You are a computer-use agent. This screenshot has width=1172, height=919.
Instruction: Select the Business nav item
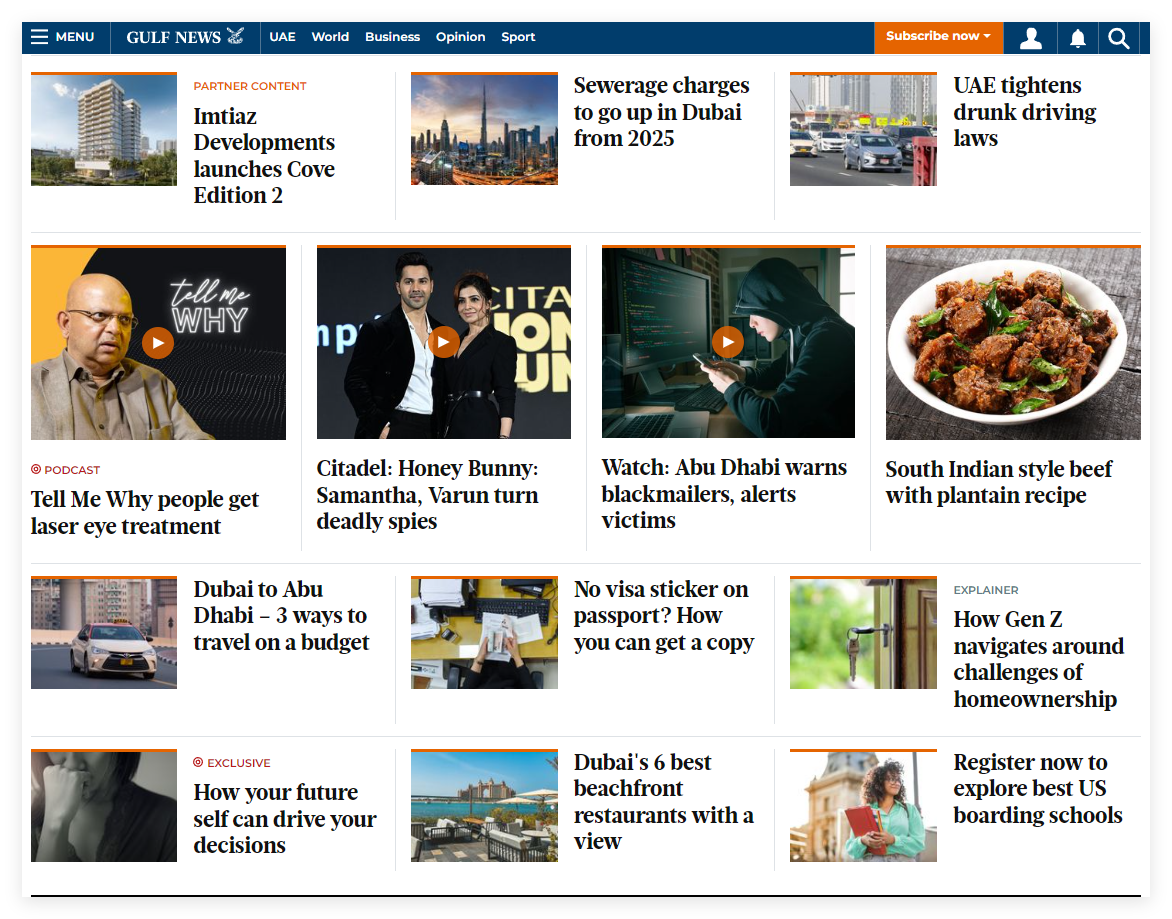392,37
